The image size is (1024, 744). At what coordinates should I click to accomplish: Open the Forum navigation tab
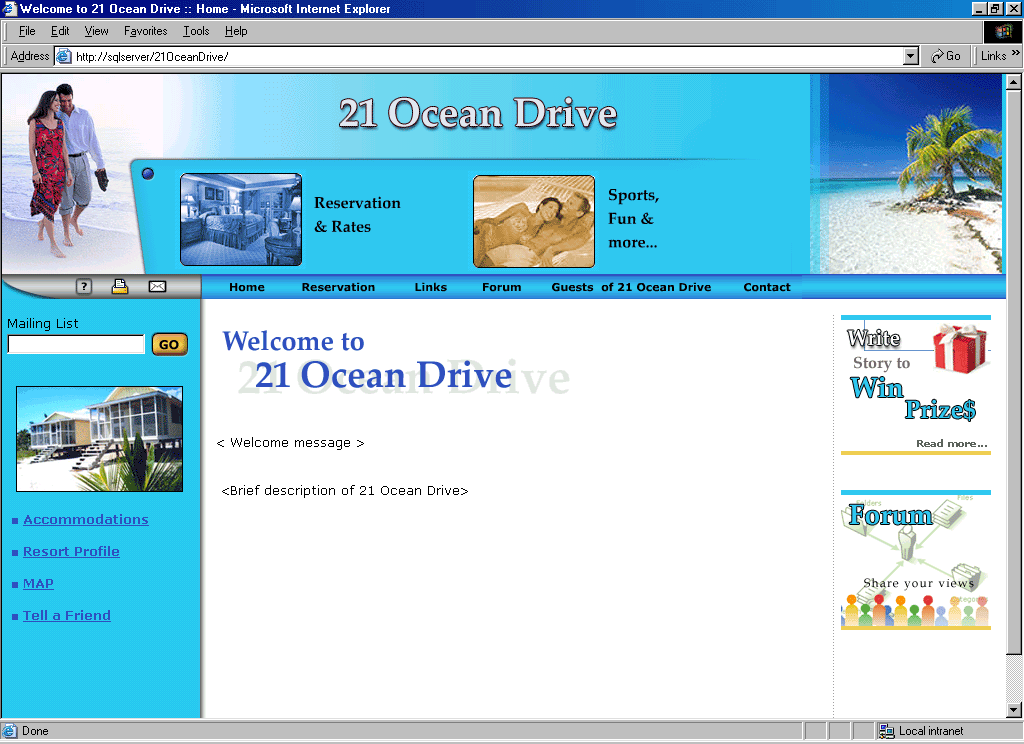[502, 287]
